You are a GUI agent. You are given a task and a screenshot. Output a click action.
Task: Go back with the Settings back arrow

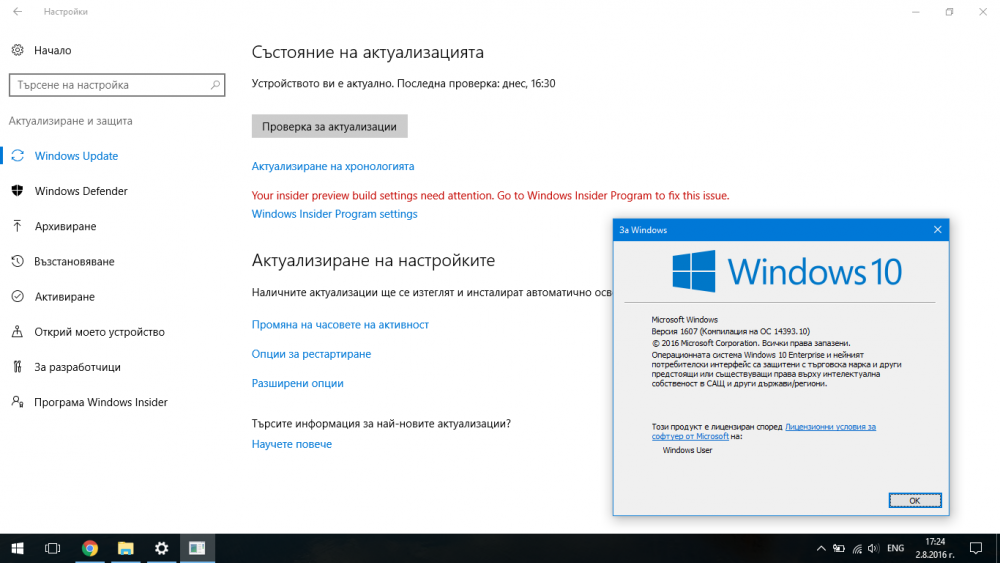17,11
